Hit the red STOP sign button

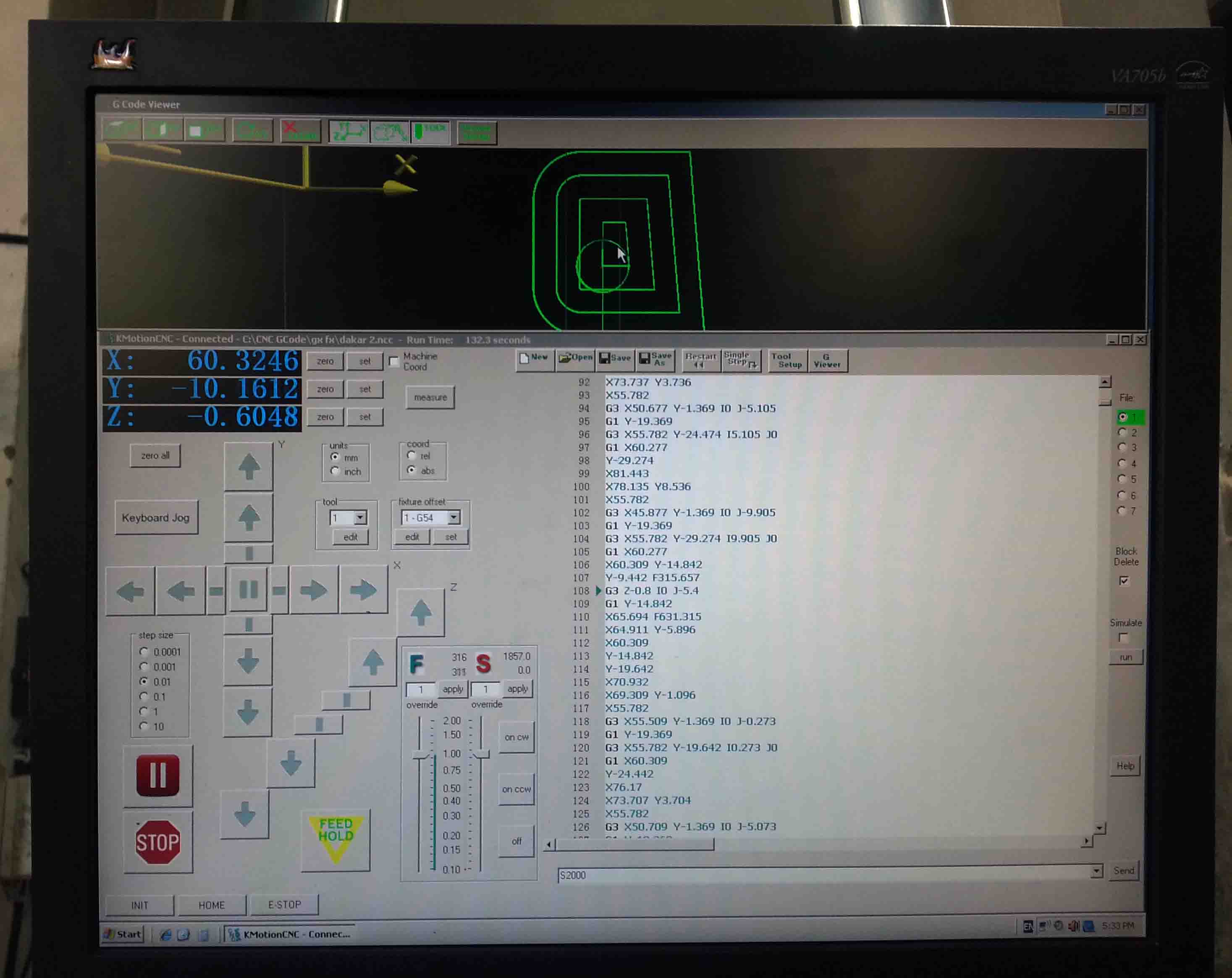(x=158, y=843)
